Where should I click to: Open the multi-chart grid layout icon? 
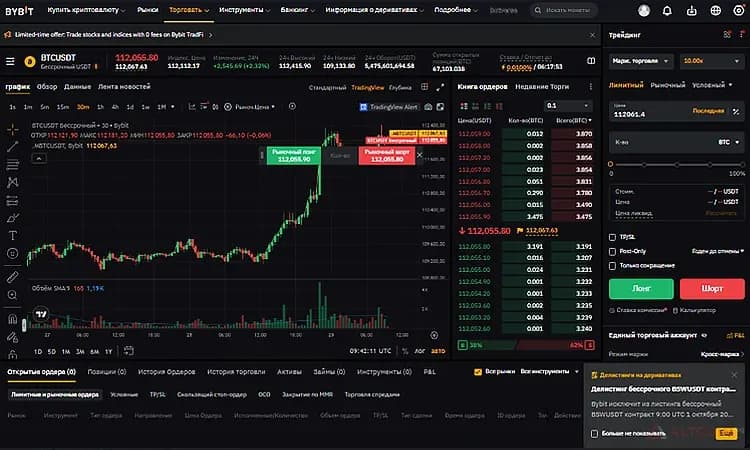424,87
